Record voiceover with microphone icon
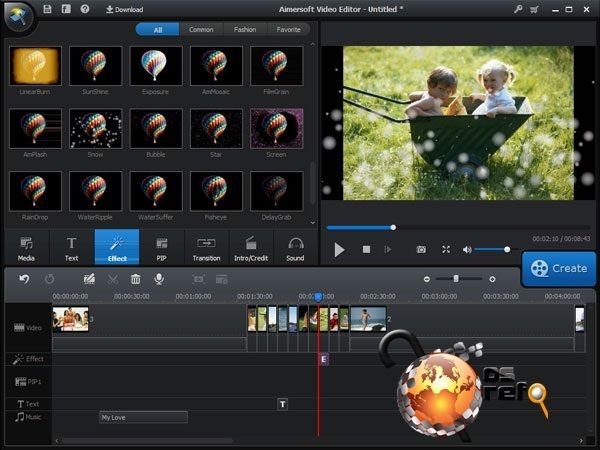This screenshot has height=450, width=600. tap(159, 279)
